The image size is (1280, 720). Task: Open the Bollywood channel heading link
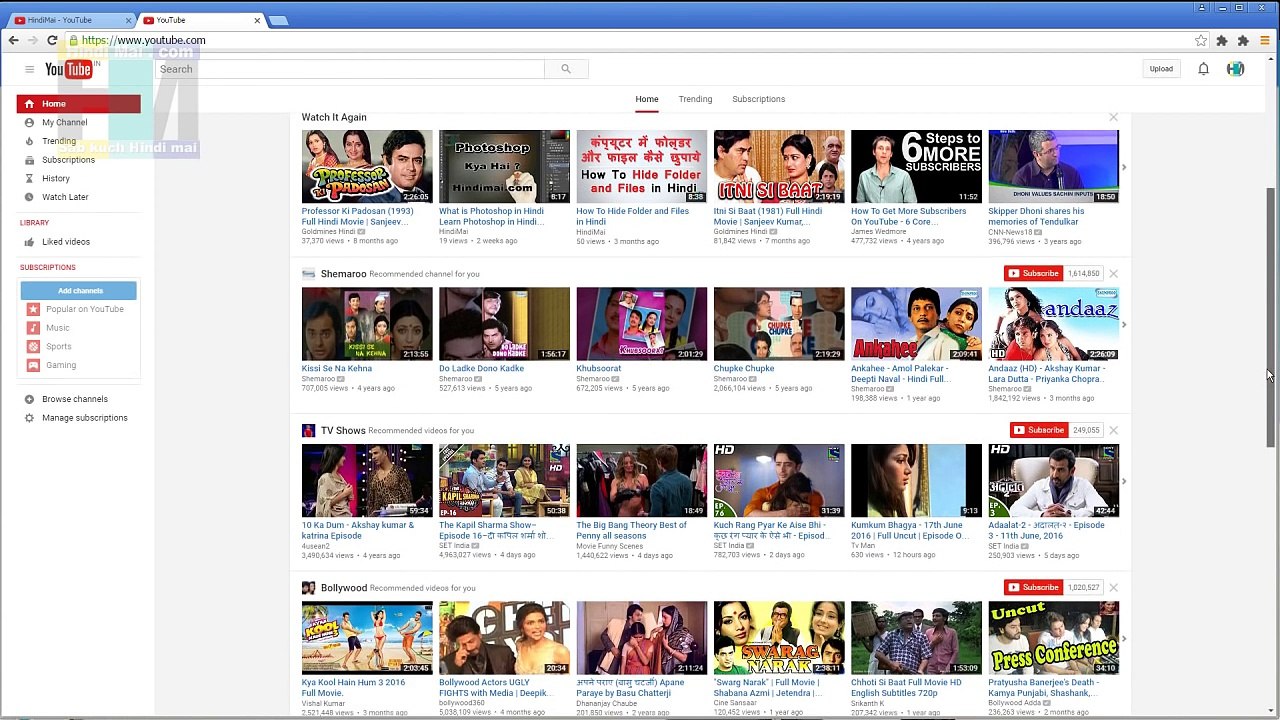pyautogui.click(x=344, y=587)
